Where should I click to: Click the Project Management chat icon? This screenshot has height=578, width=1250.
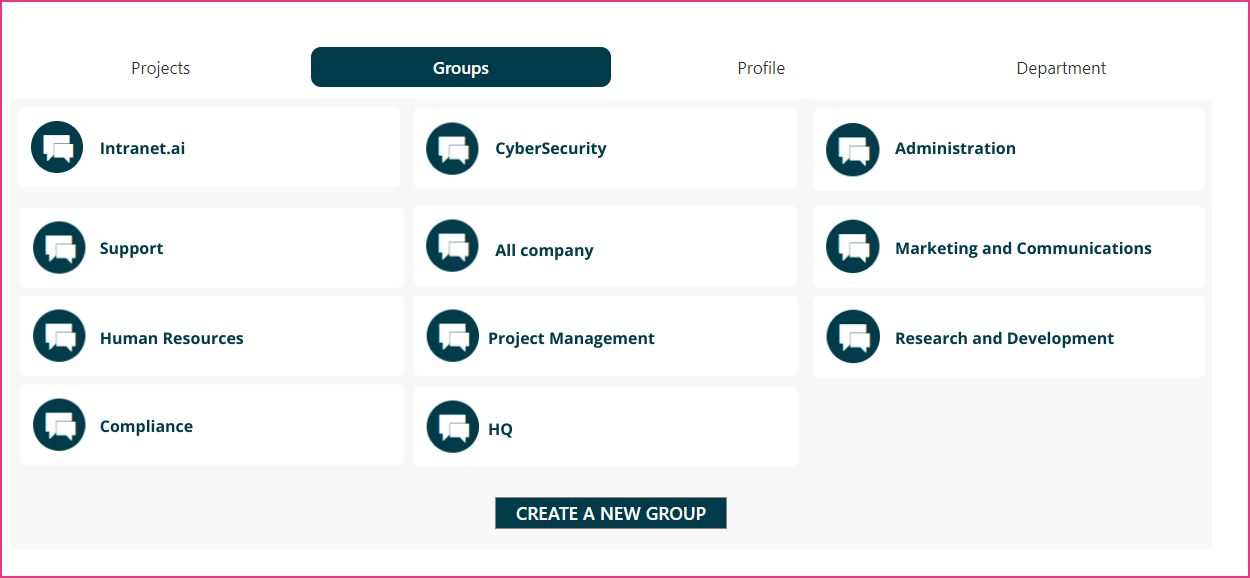tap(452, 335)
